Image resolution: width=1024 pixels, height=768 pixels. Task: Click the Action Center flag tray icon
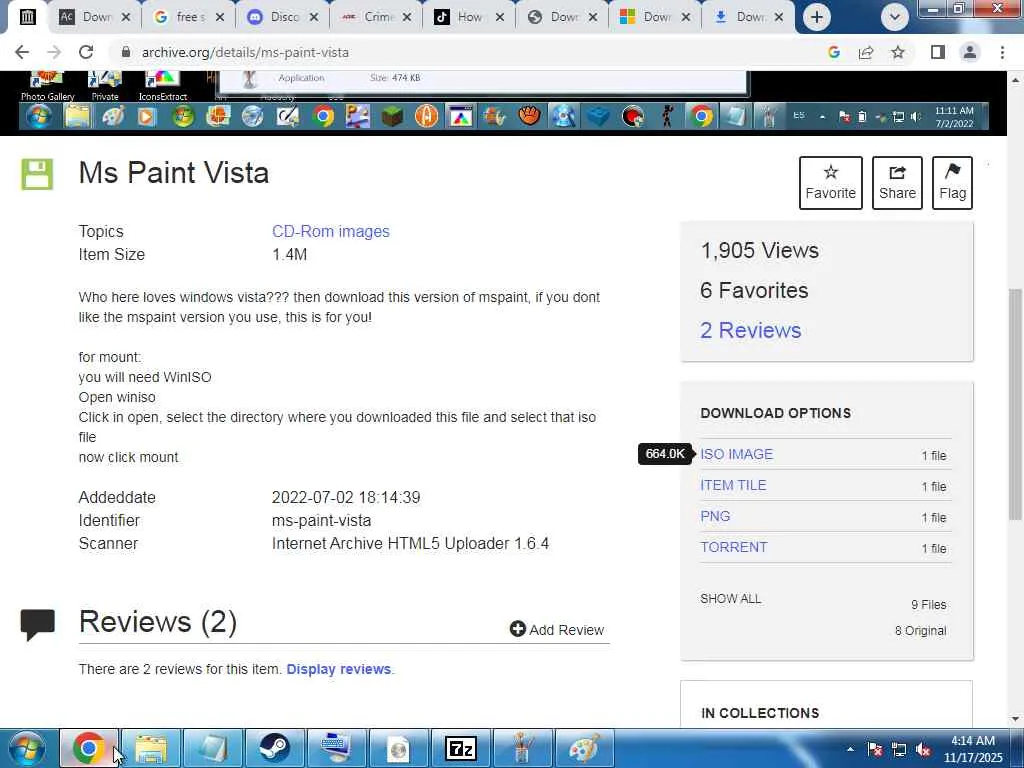875,749
